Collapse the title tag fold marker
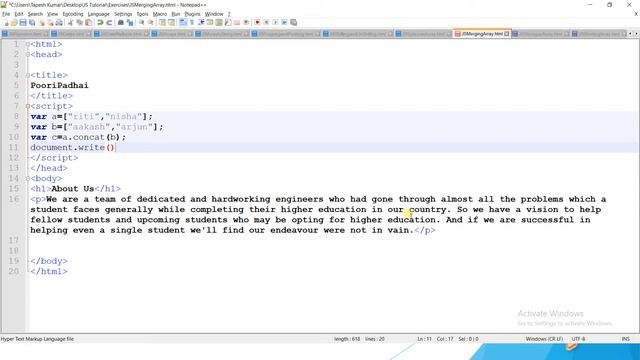The width and height of the screenshot is (640, 360). pos(28,75)
